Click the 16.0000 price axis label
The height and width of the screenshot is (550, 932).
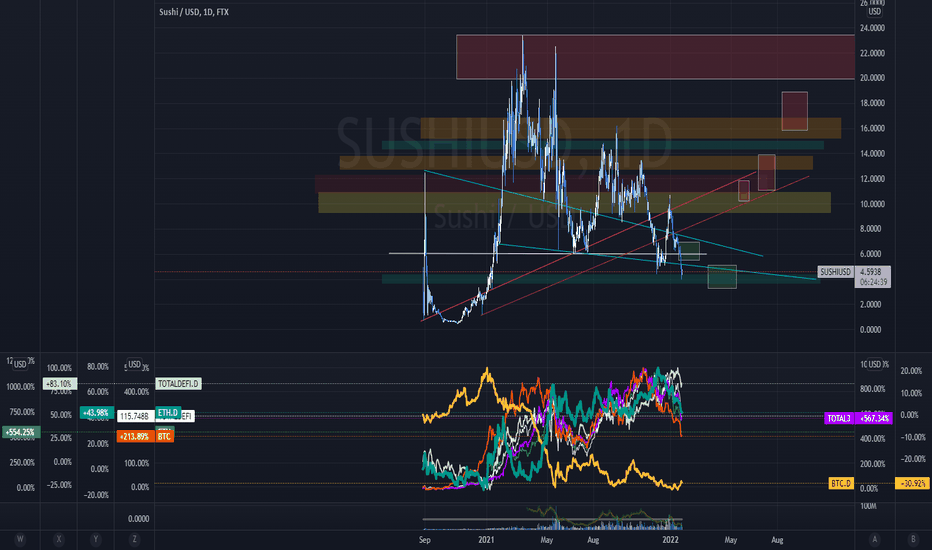pyautogui.click(x=872, y=128)
